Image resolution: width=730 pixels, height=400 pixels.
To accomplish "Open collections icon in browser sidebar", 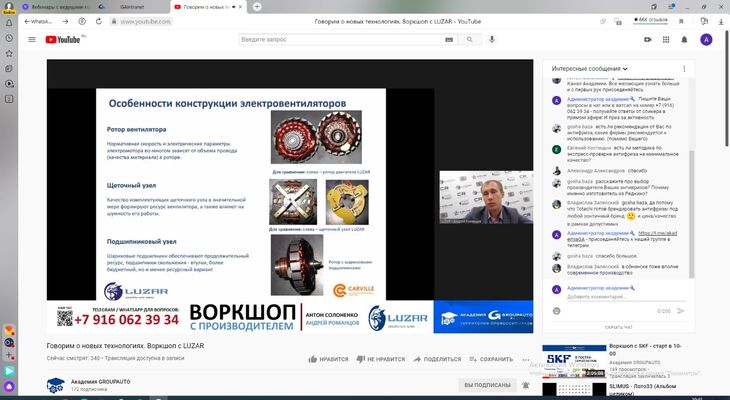I will 9,68.
